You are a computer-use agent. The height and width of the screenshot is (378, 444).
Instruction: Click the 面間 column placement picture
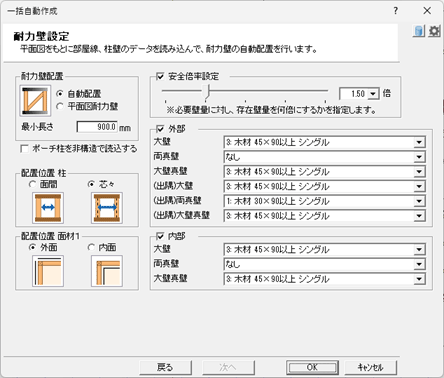click(x=48, y=208)
